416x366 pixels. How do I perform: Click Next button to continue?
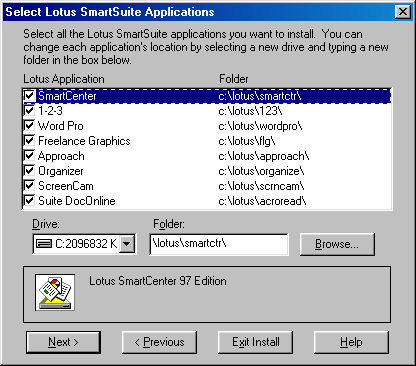coord(63,342)
